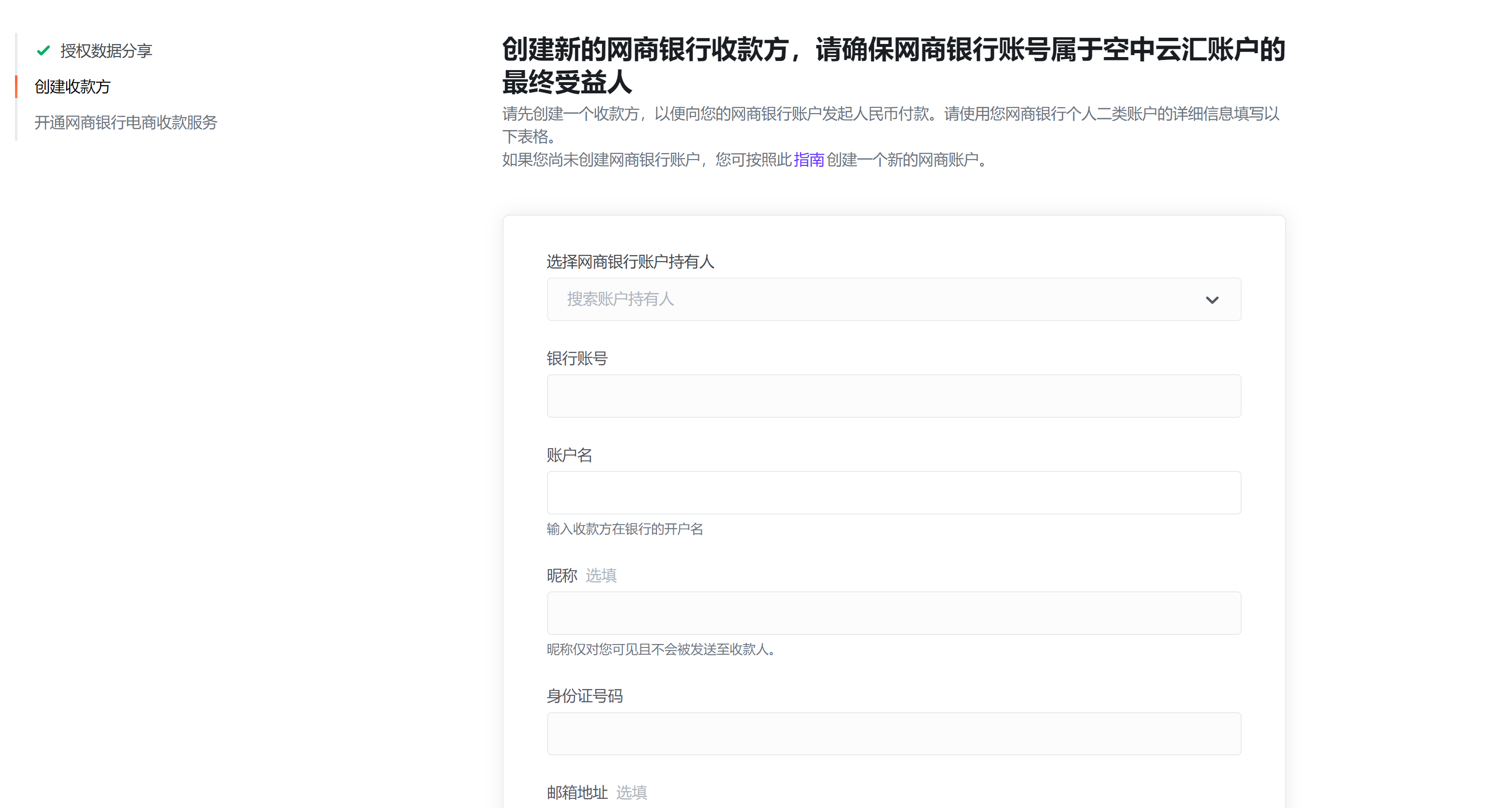The image size is (1512, 808).
Task: Click hint text 输入收款方在银行的开户名
Action: pos(625,529)
